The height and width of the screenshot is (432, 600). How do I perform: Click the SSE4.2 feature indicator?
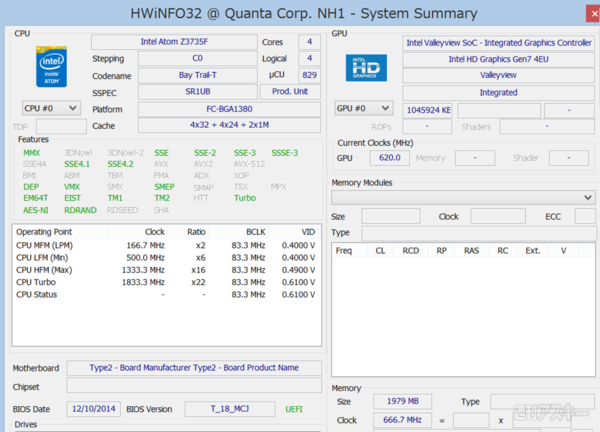tap(120, 164)
